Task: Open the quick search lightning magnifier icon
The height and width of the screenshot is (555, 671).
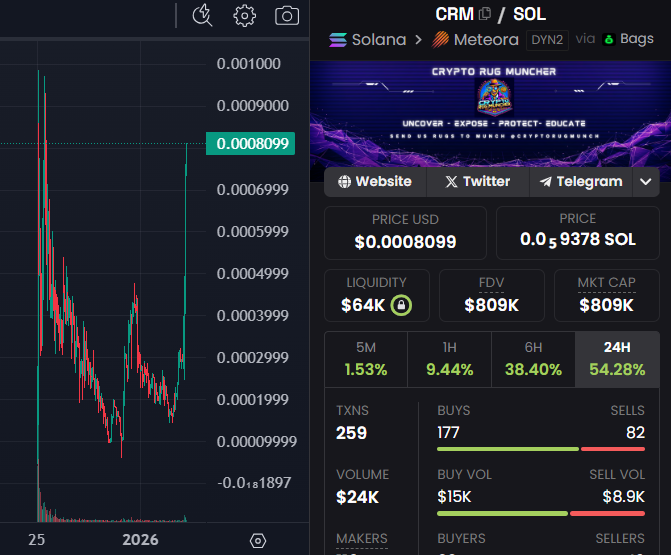Action: 202,16
